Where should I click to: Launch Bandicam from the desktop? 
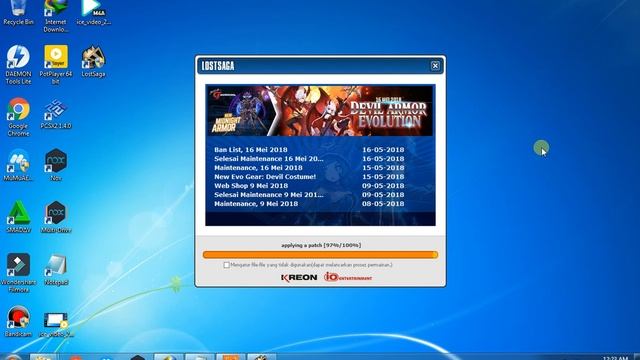[18, 321]
